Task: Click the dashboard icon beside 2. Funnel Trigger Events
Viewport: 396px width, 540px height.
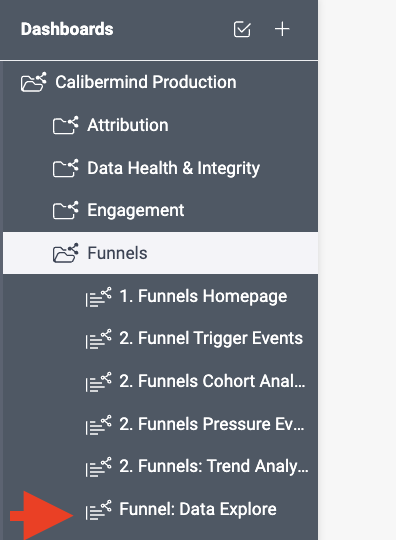Action: coord(98,339)
